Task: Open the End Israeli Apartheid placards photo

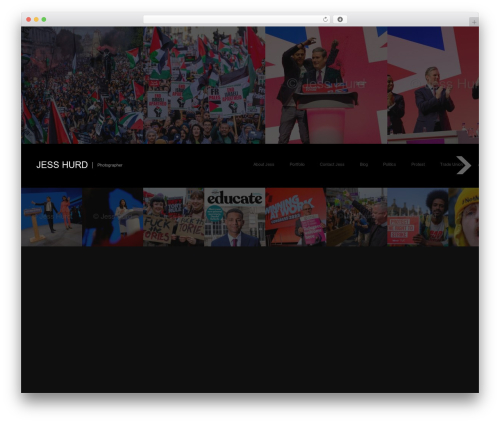Action: [204, 85]
